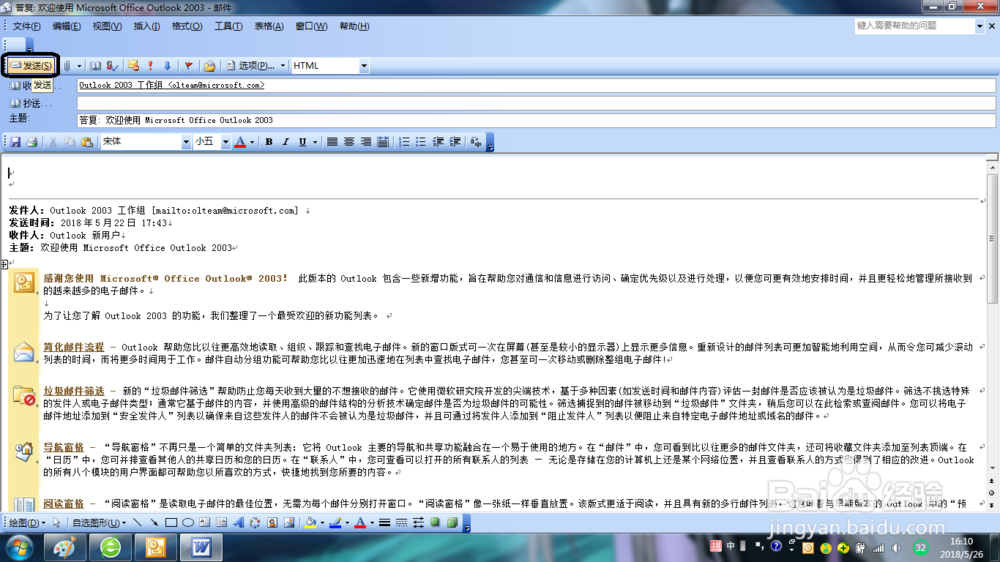This screenshot has height=562, width=1000.
Task: Apply the yellow fill color bucket
Action: pyautogui.click(x=310, y=523)
